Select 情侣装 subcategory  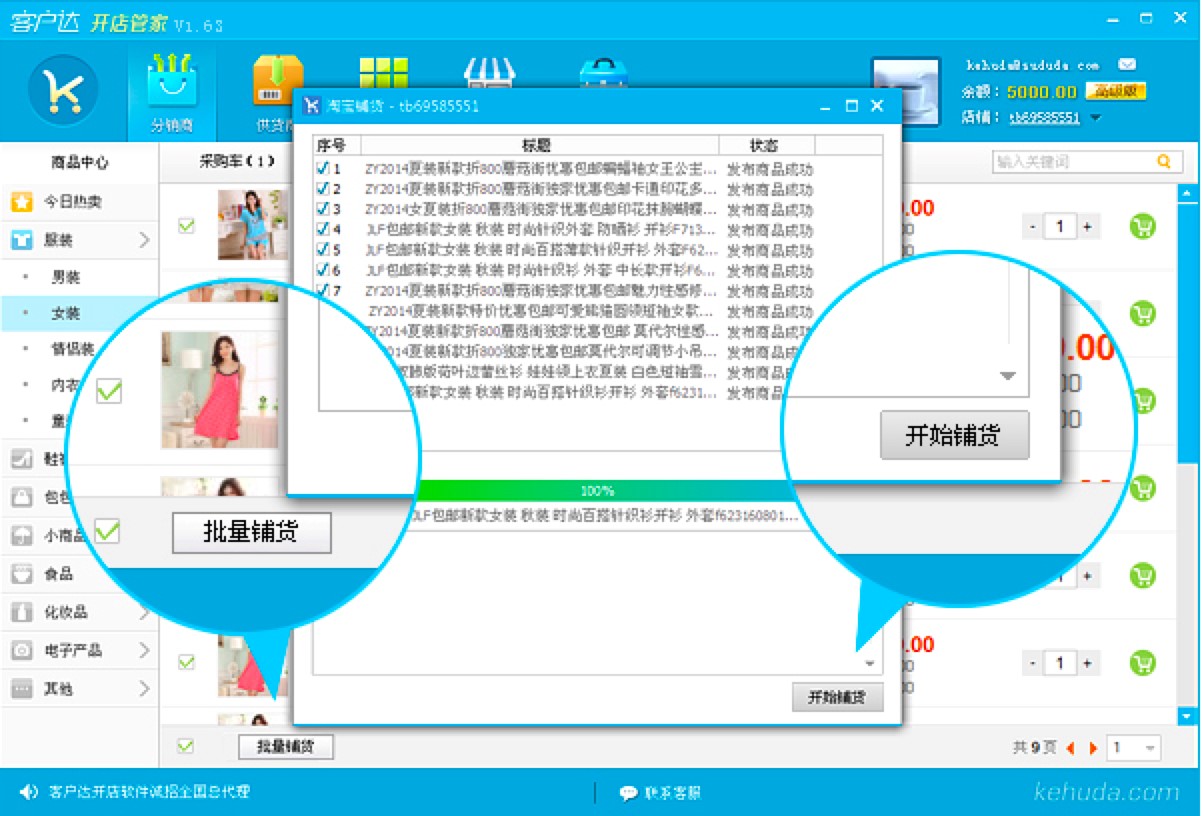click(x=73, y=349)
